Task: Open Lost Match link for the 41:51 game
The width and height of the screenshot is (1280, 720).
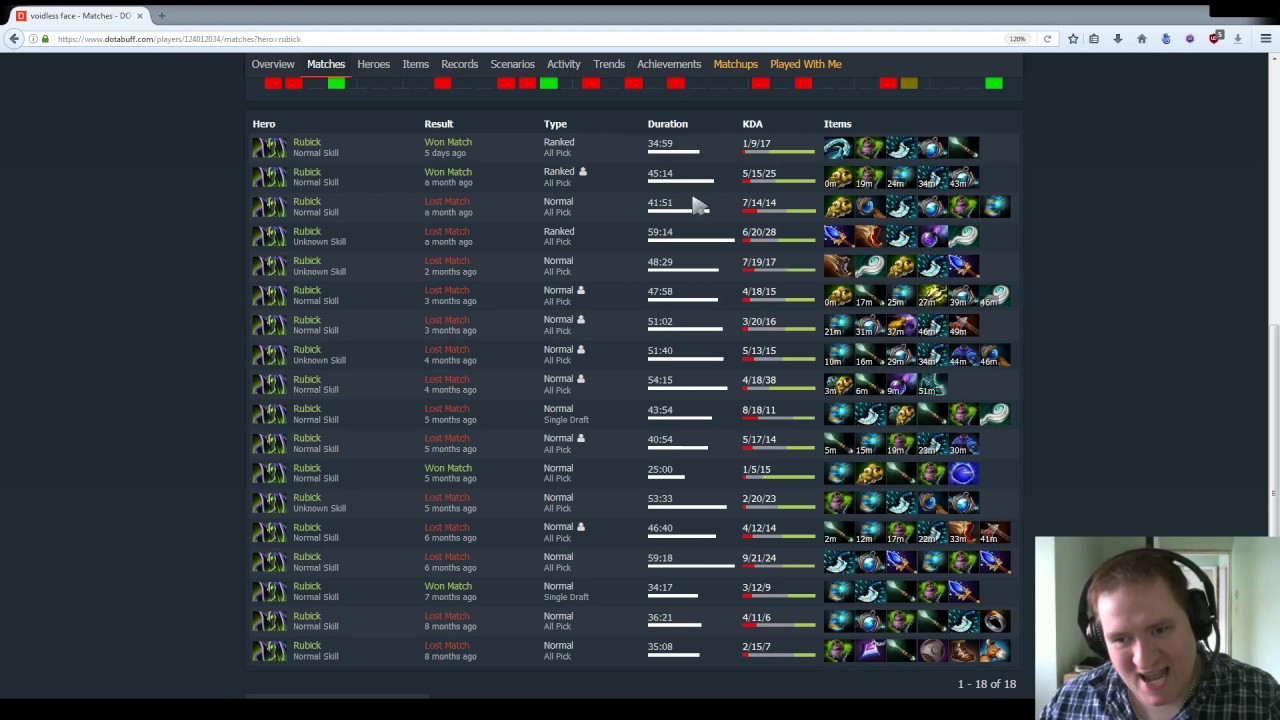Action: click(x=447, y=201)
